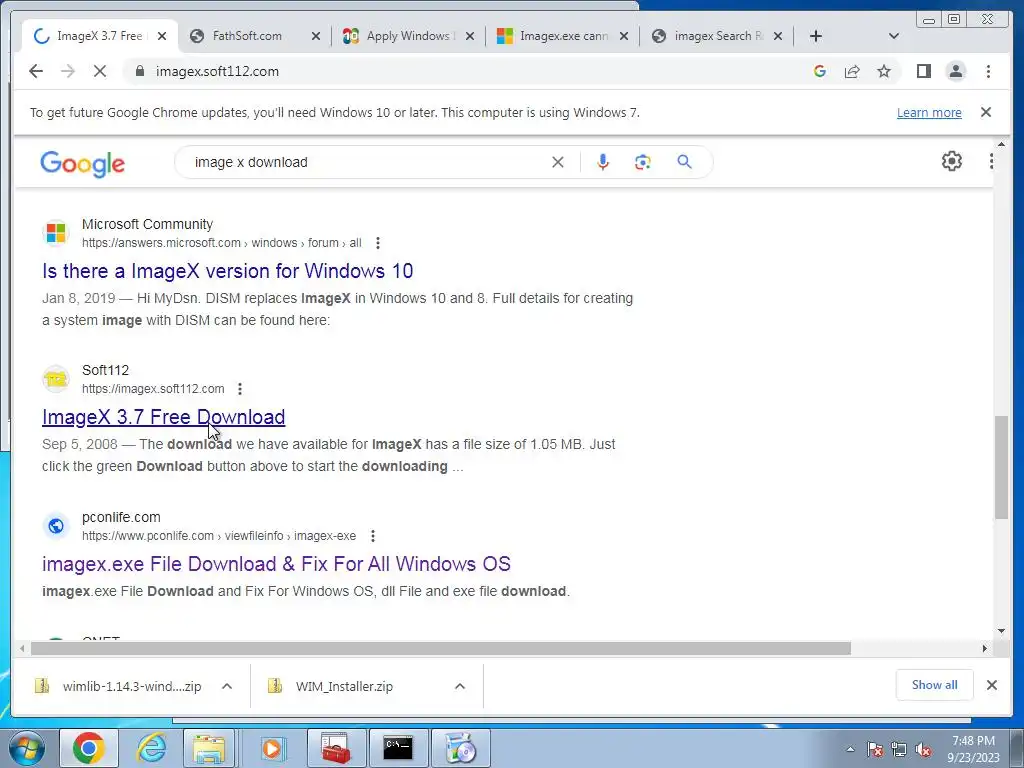This screenshot has height=768, width=1024.
Task: Run the search with the magnifier icon
Action: point(684,161)
